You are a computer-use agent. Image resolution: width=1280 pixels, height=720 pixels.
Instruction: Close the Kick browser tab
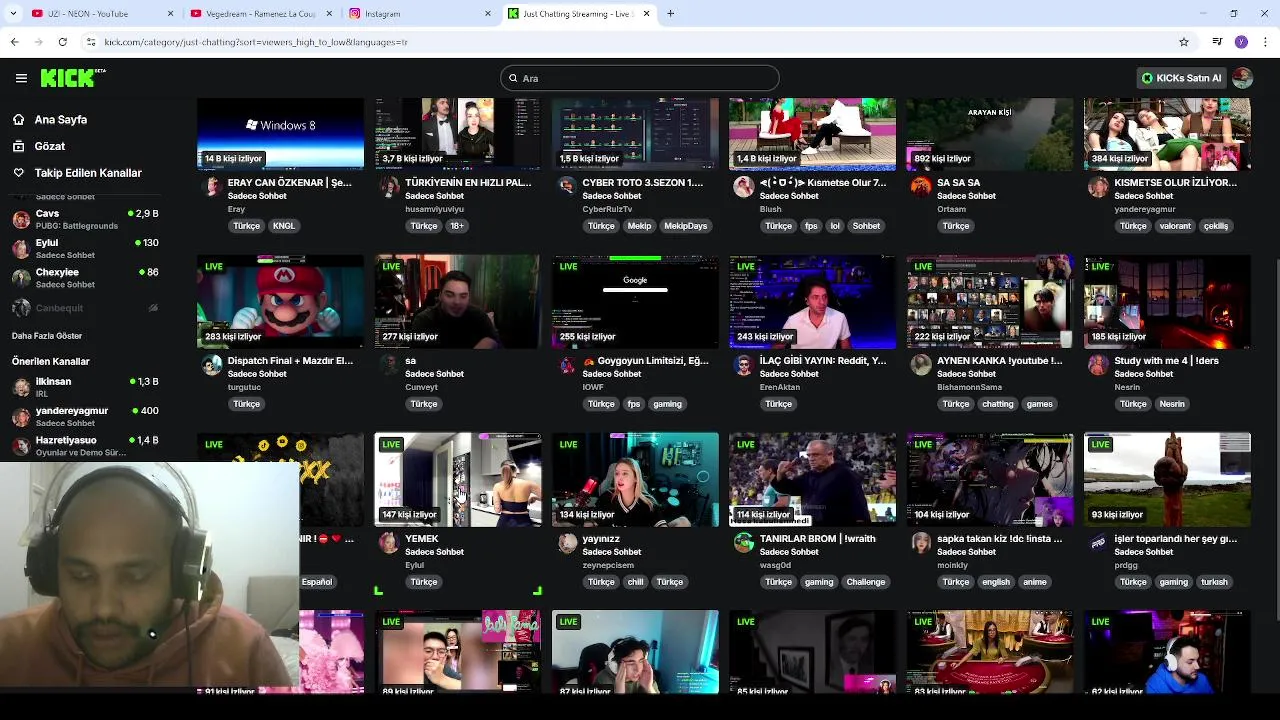point(646,14)
